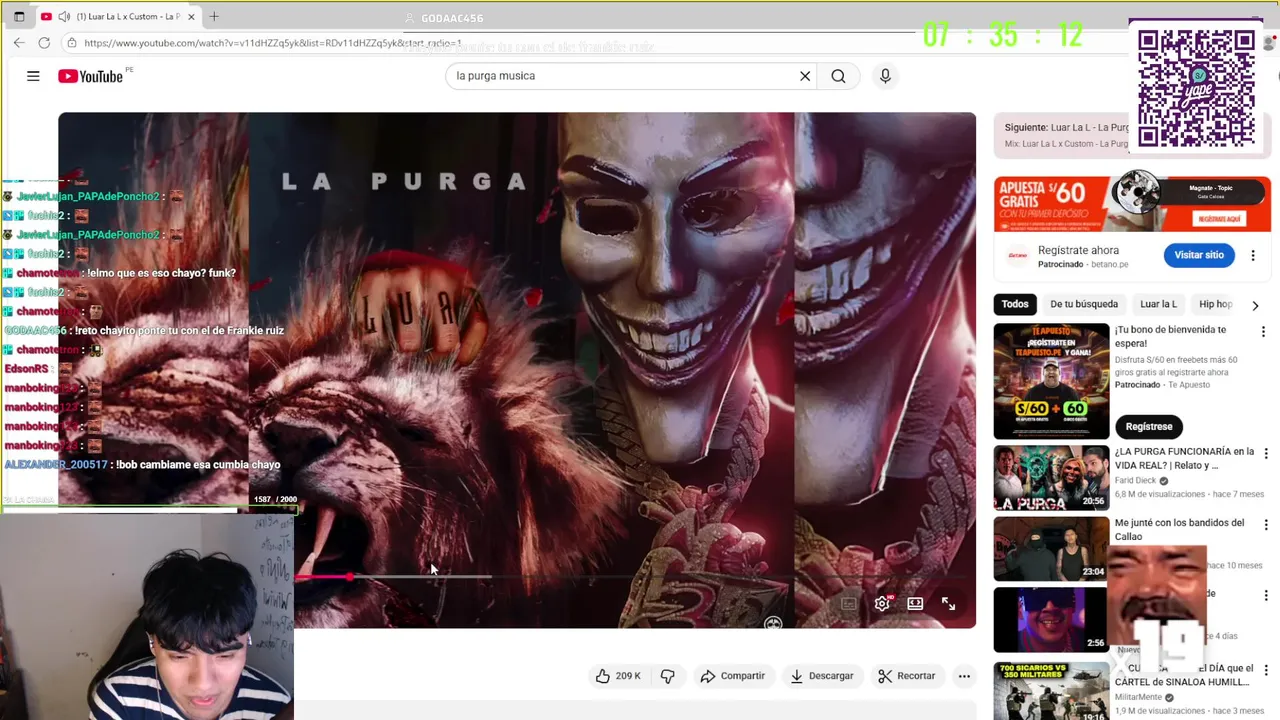This screenshot has height=720, width=1280.
Task: Open 'Me junté con los bandidos del Callao' title
Action: click(1180, 529)
